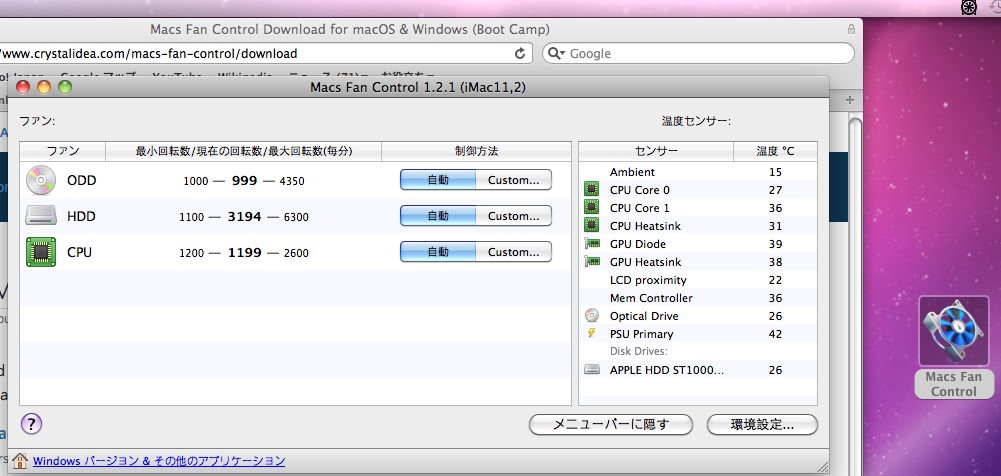1001x476 pixels.
Task: Select the CPU Core 1 sensor label
Action: coord(640,207)
